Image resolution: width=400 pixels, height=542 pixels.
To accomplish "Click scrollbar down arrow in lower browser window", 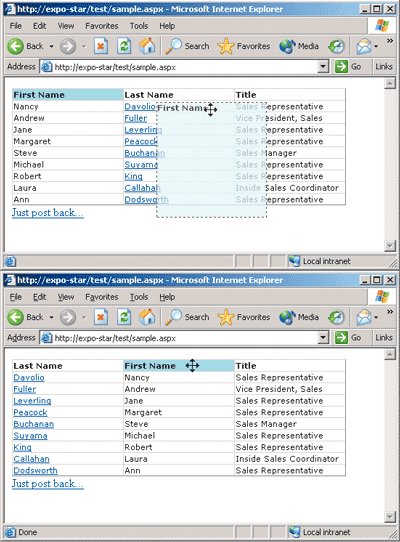I will [x=390, y=517].
